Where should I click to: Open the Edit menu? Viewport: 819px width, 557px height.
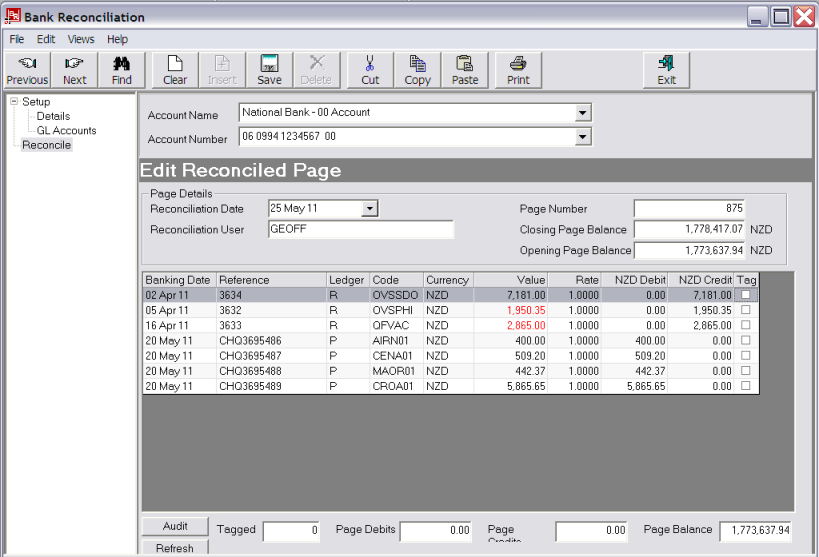pyautogui.click(x=46, y=39)
